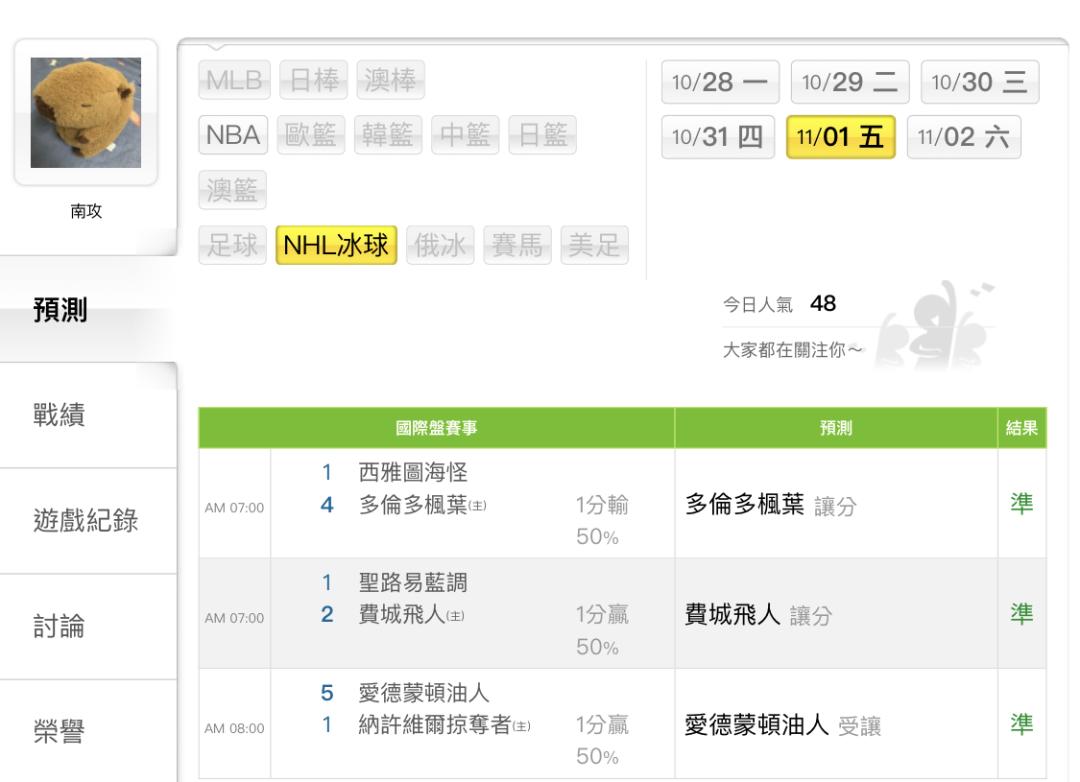This screenshot has height=782, width=1080.
Task: Select the MLB league filter
Action: coord(234,80)
